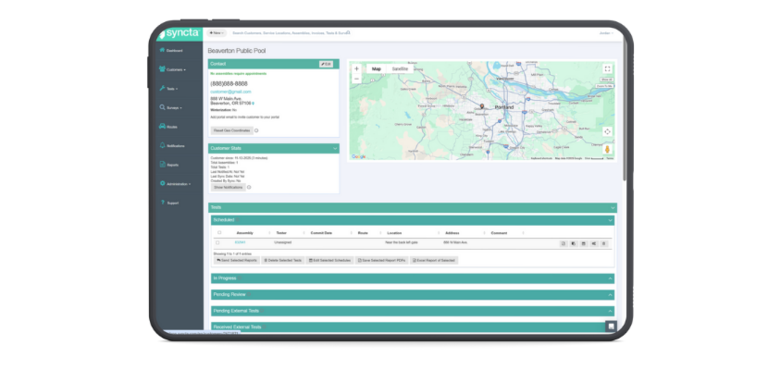Collapse the Customer Stats panel chevron
Screen dimensions: 768x370
coord(335,148)
